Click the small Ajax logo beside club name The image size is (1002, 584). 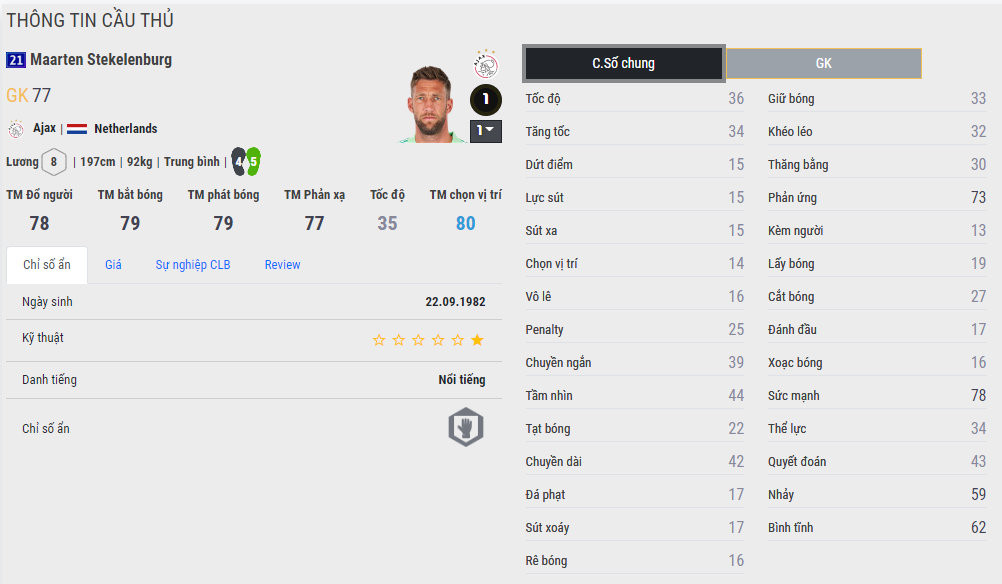[x=16, y=129]
